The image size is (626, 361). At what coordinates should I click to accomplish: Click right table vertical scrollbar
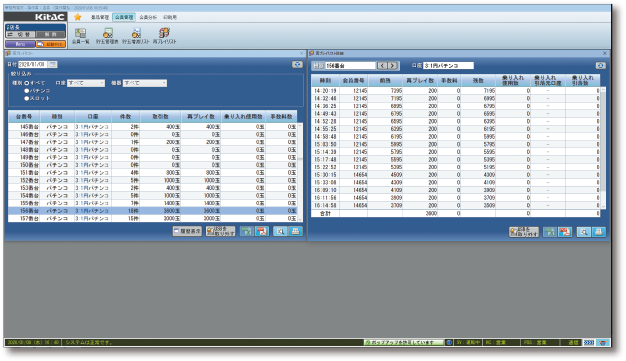603,148
